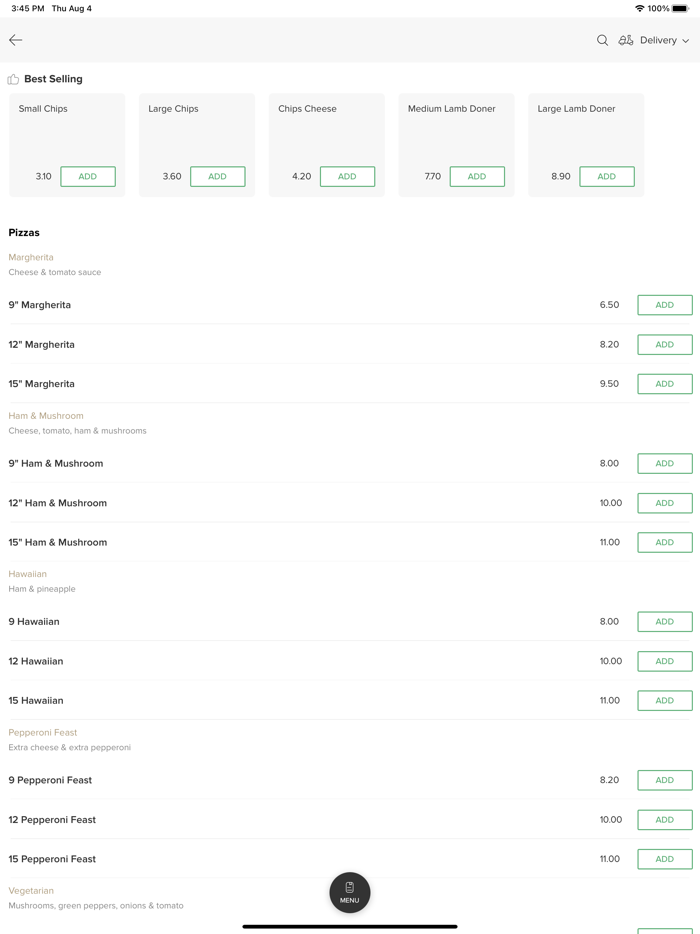Image resolution: width=700 pixels, height=934 pixels.
Task: Add 15" Margherita pizza
Action: tap(665, 384)
